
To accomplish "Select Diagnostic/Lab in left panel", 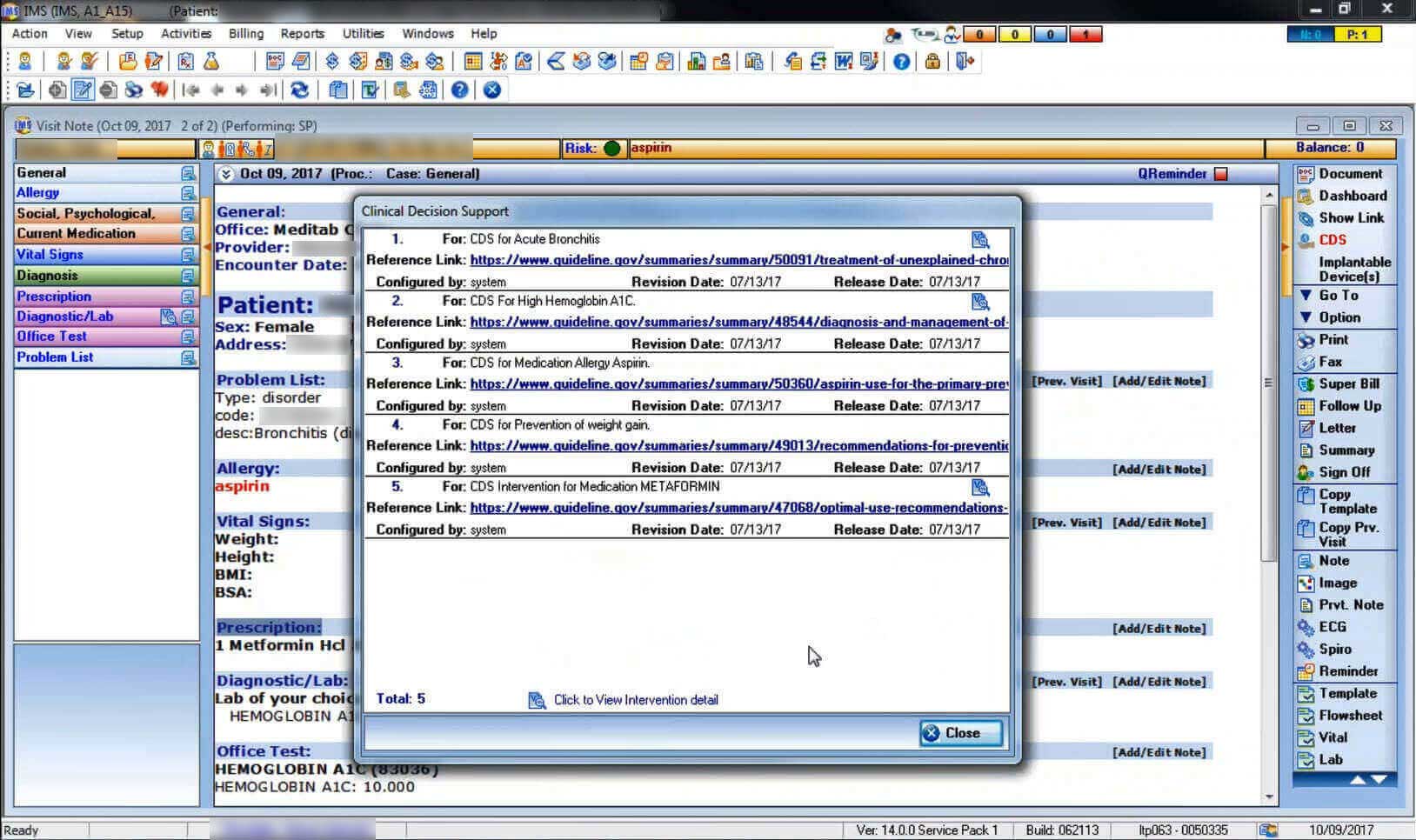I will point(106,317).
